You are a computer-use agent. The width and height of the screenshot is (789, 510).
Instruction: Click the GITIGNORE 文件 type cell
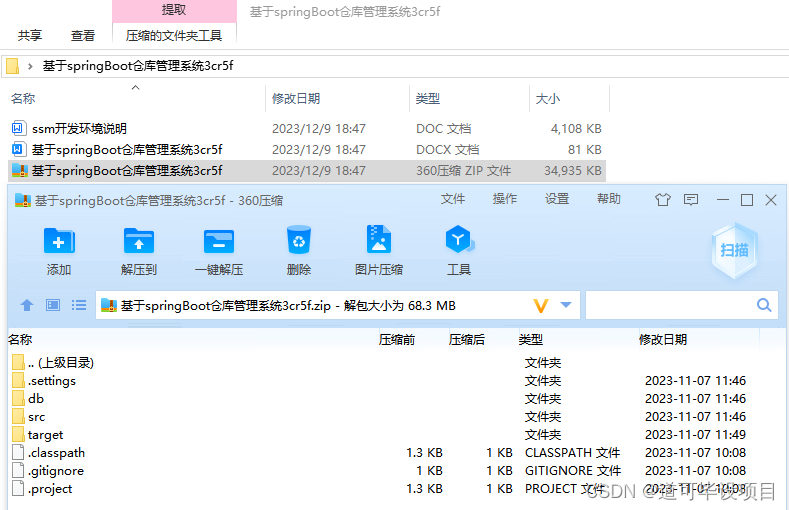click(x=573, y=471)
